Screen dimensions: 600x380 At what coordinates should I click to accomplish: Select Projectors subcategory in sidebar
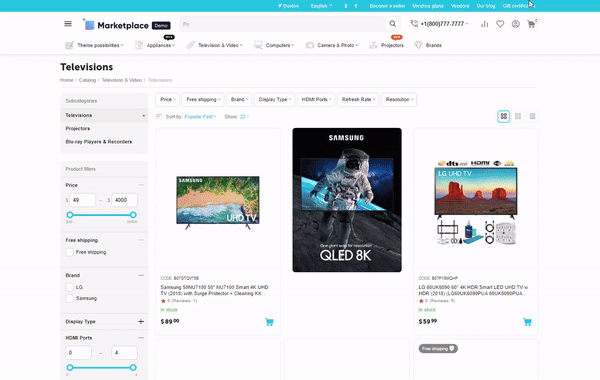pyautogui.click(x=78, y=129)
